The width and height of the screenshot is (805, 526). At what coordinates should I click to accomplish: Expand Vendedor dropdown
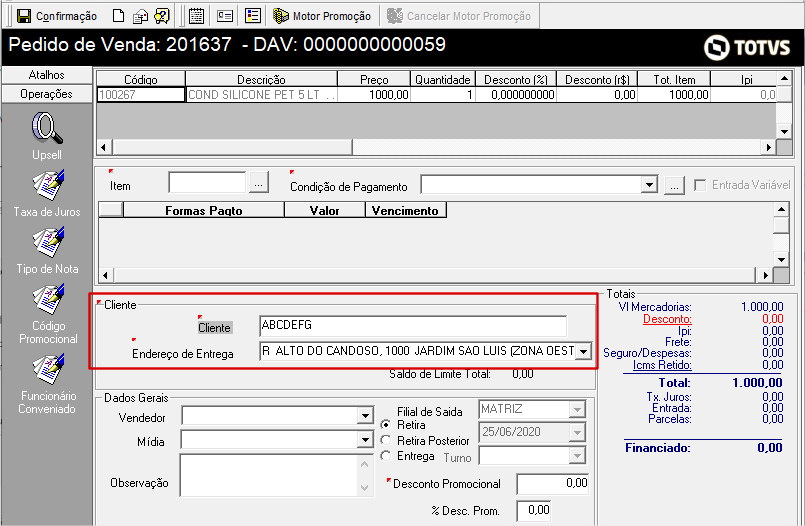(365, 416)
